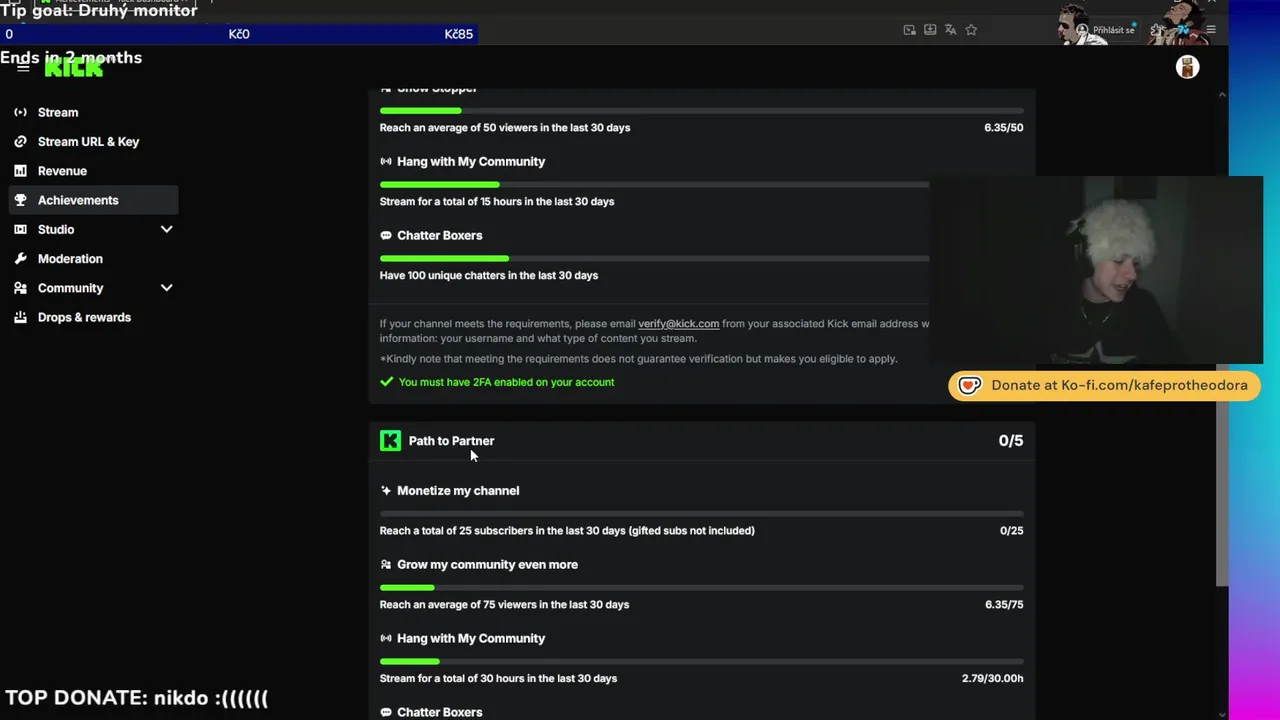This screenshot has width=1280, height=720.
Task: Click the Community people icon
Action: pyautogui.click(x=20, y=288)
